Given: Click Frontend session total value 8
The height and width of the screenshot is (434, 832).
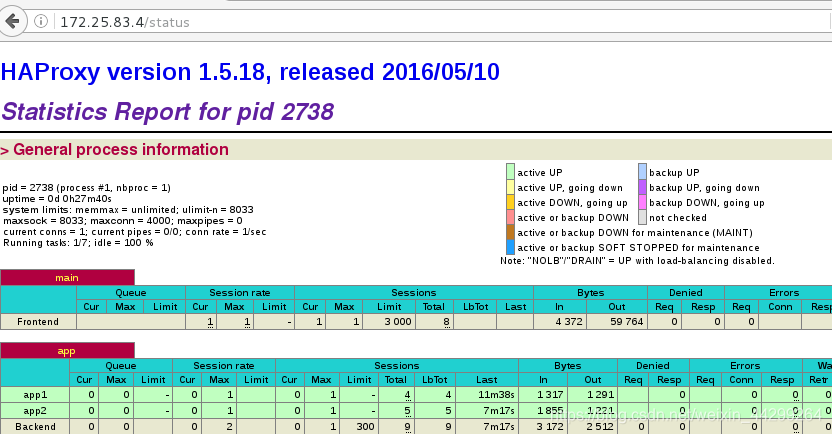Looking at the screenshot, I should coord(446,322).
